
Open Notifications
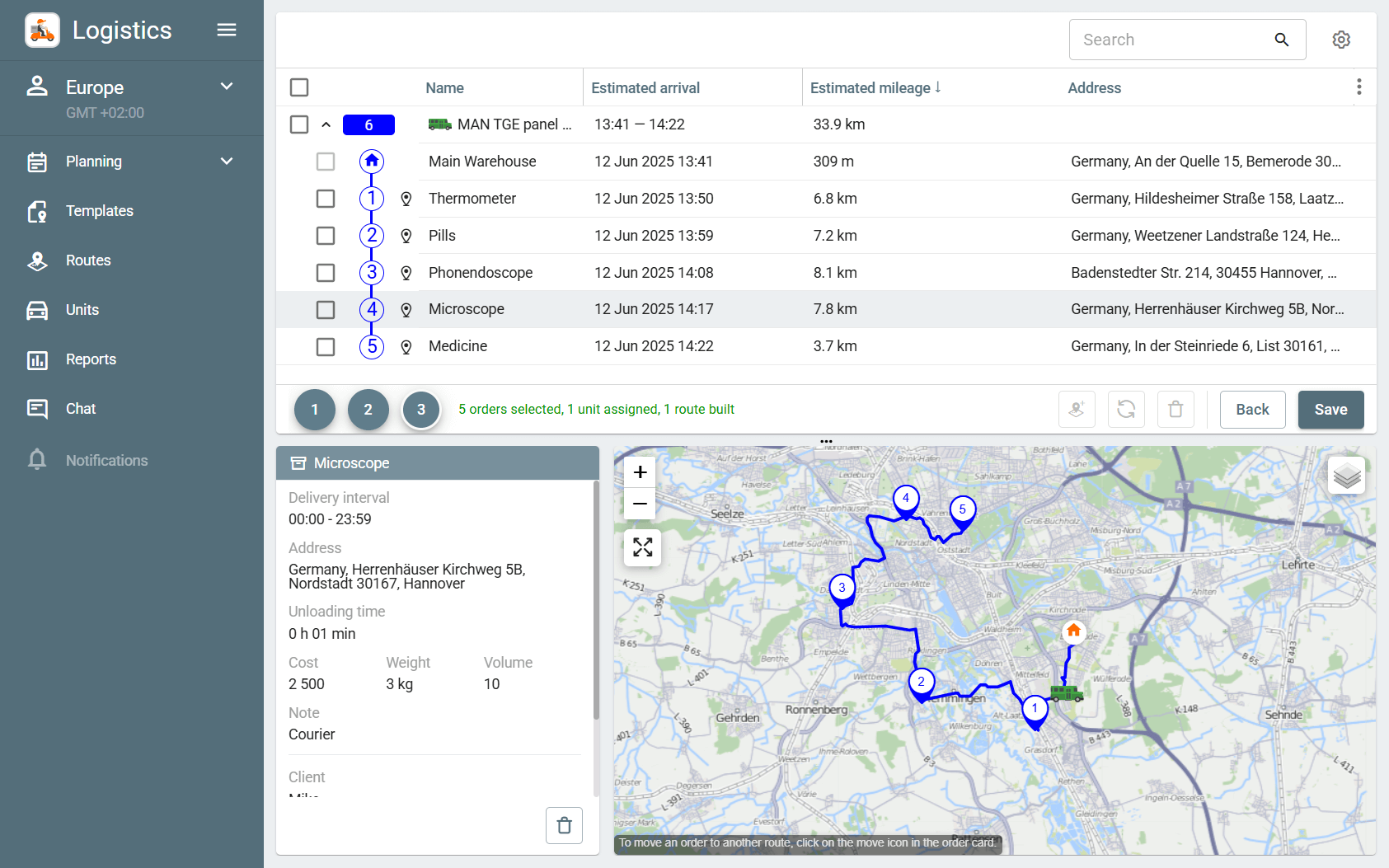click(106, 460)
